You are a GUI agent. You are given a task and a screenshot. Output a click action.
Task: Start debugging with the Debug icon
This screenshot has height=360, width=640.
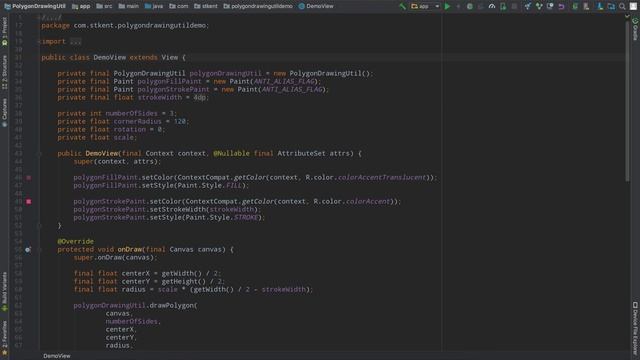coord(470,7)
